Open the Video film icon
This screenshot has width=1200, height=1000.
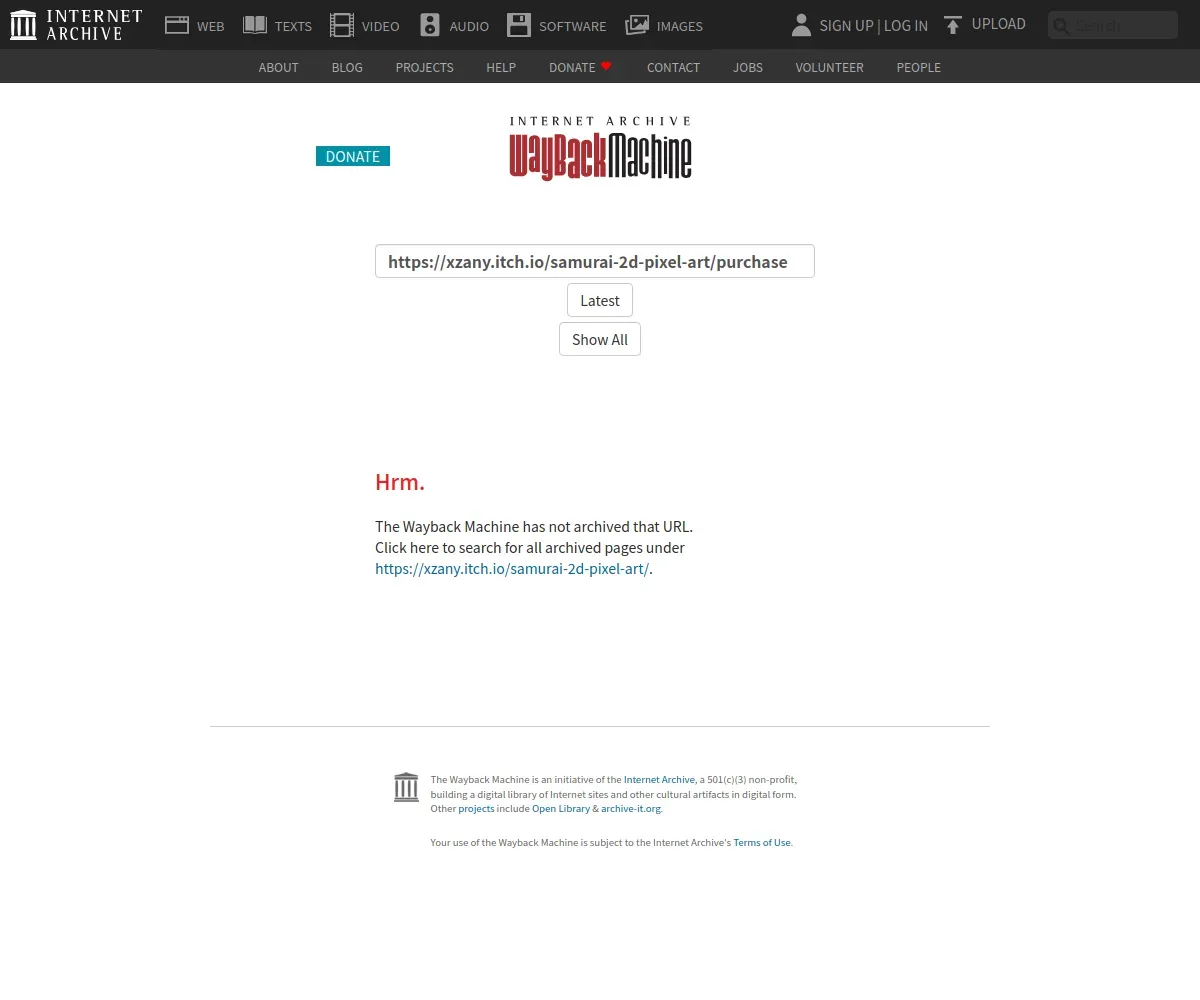[342, 25]
